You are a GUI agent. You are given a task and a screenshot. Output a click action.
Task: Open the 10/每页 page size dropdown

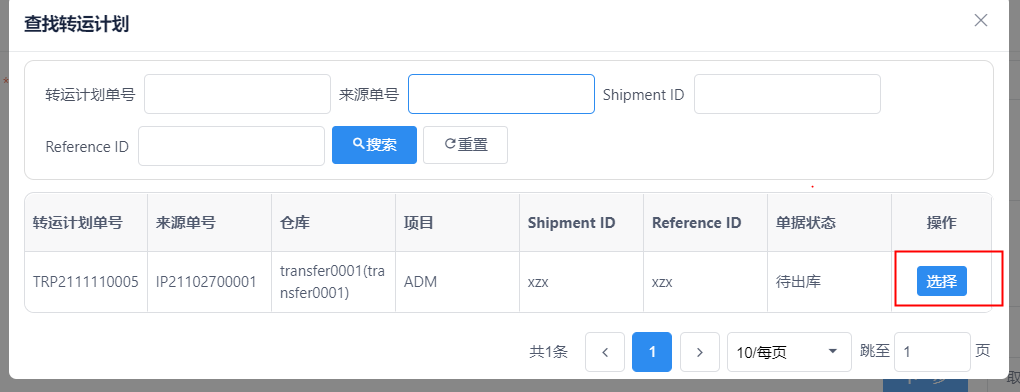(x=789, y=352)
